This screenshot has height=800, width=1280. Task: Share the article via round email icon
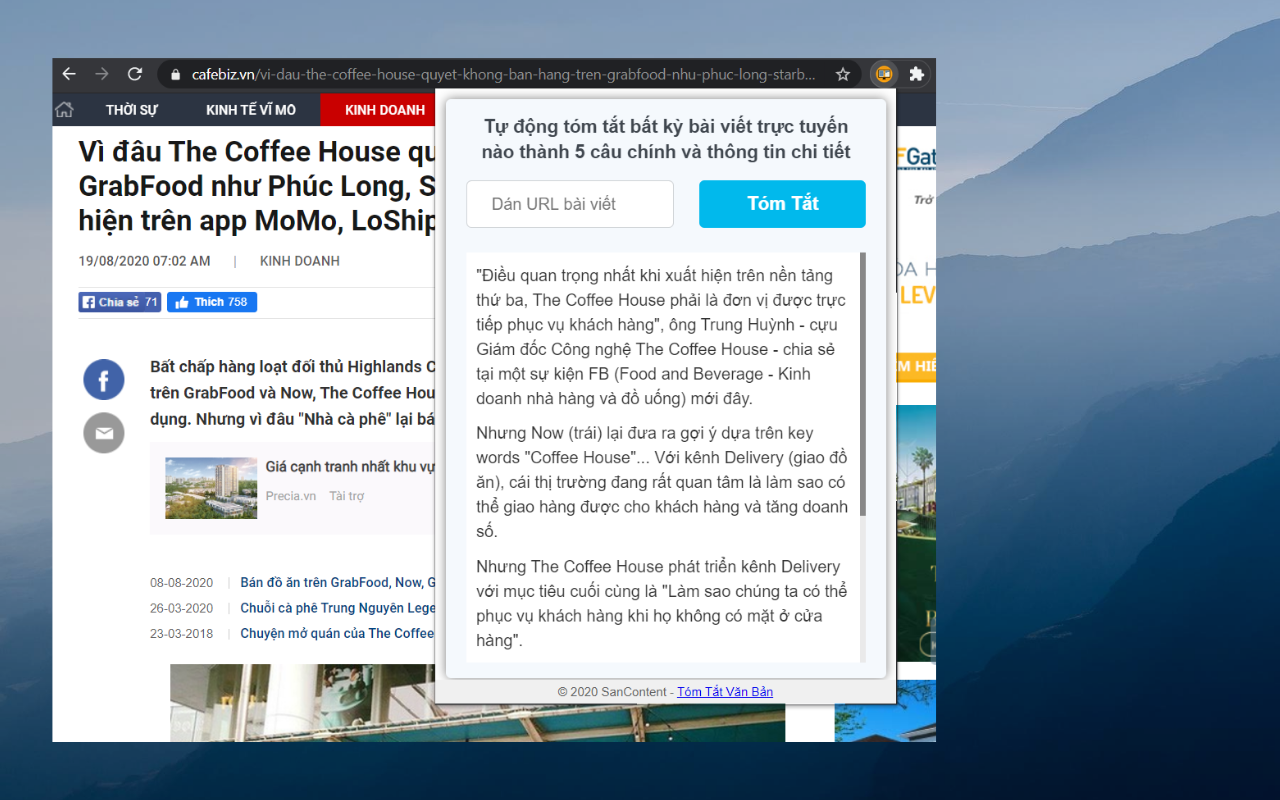coord(104,433)
